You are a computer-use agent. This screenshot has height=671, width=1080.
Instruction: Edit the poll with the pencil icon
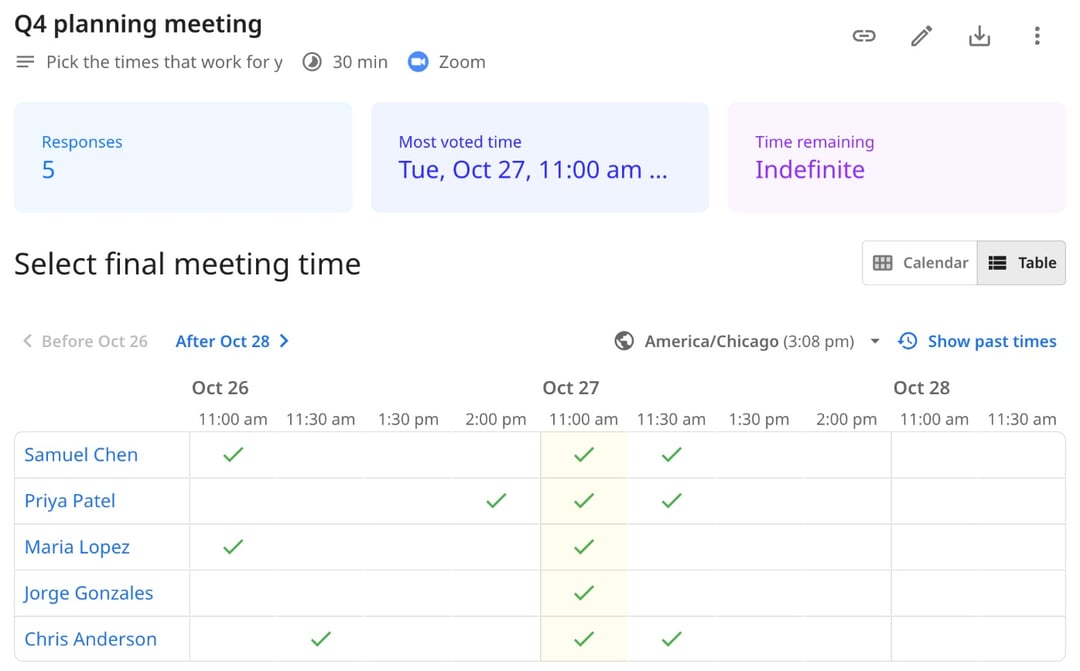tap(922, 36)
